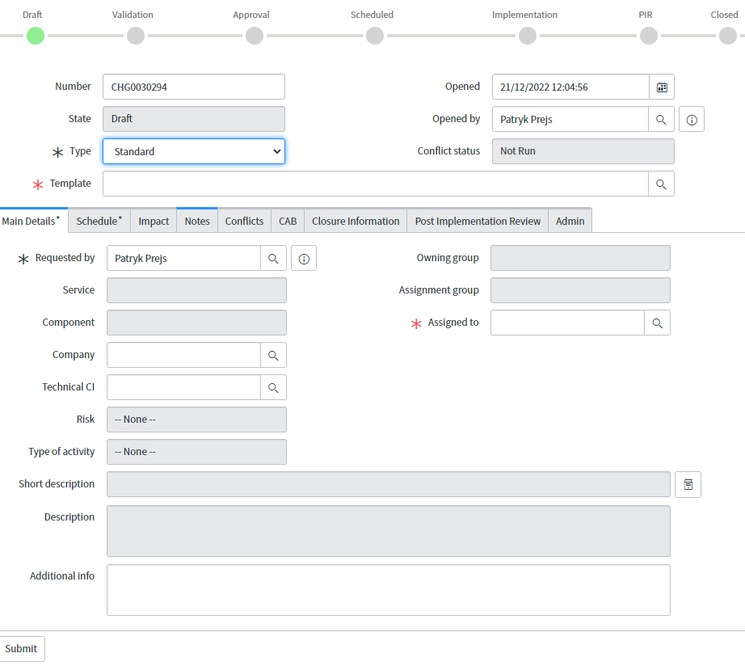Click the State field showing Draft

[194, 119]
